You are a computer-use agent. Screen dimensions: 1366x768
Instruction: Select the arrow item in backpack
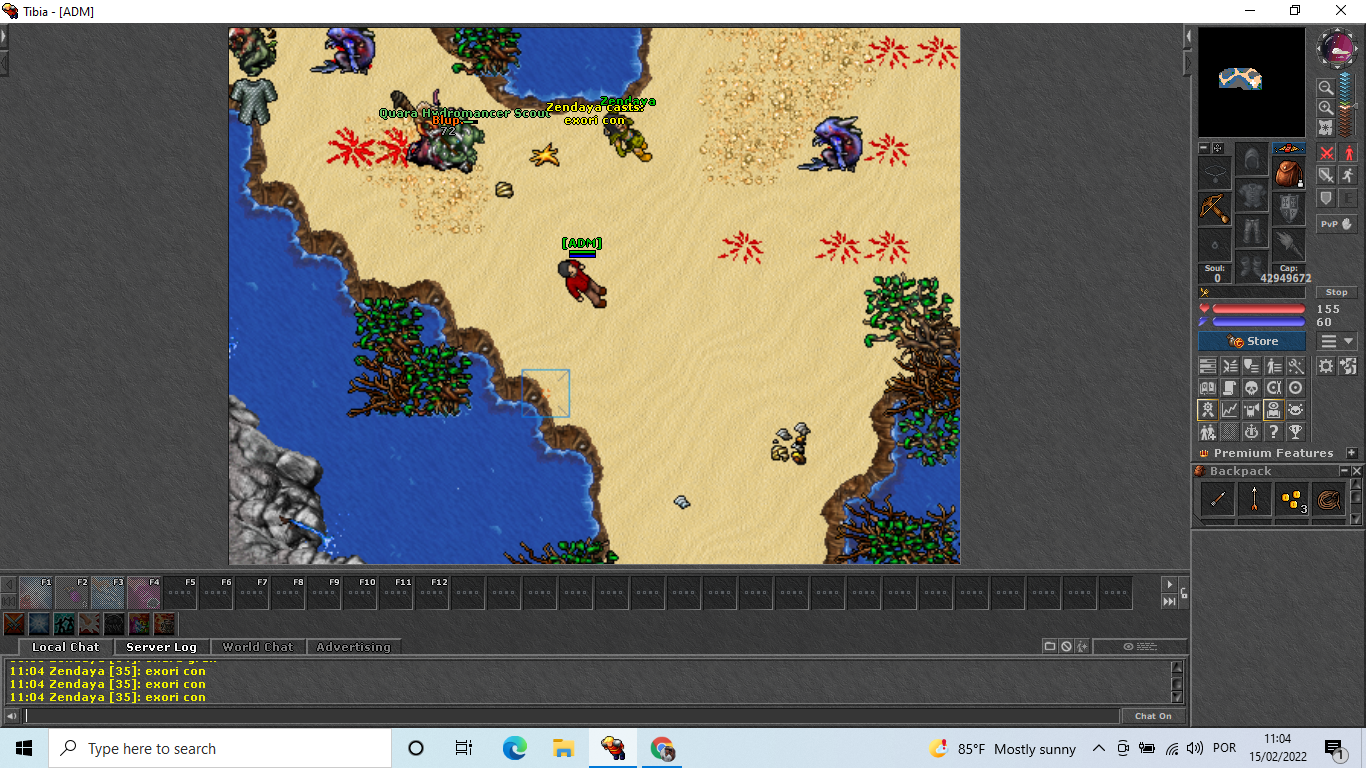(1254, 499)
